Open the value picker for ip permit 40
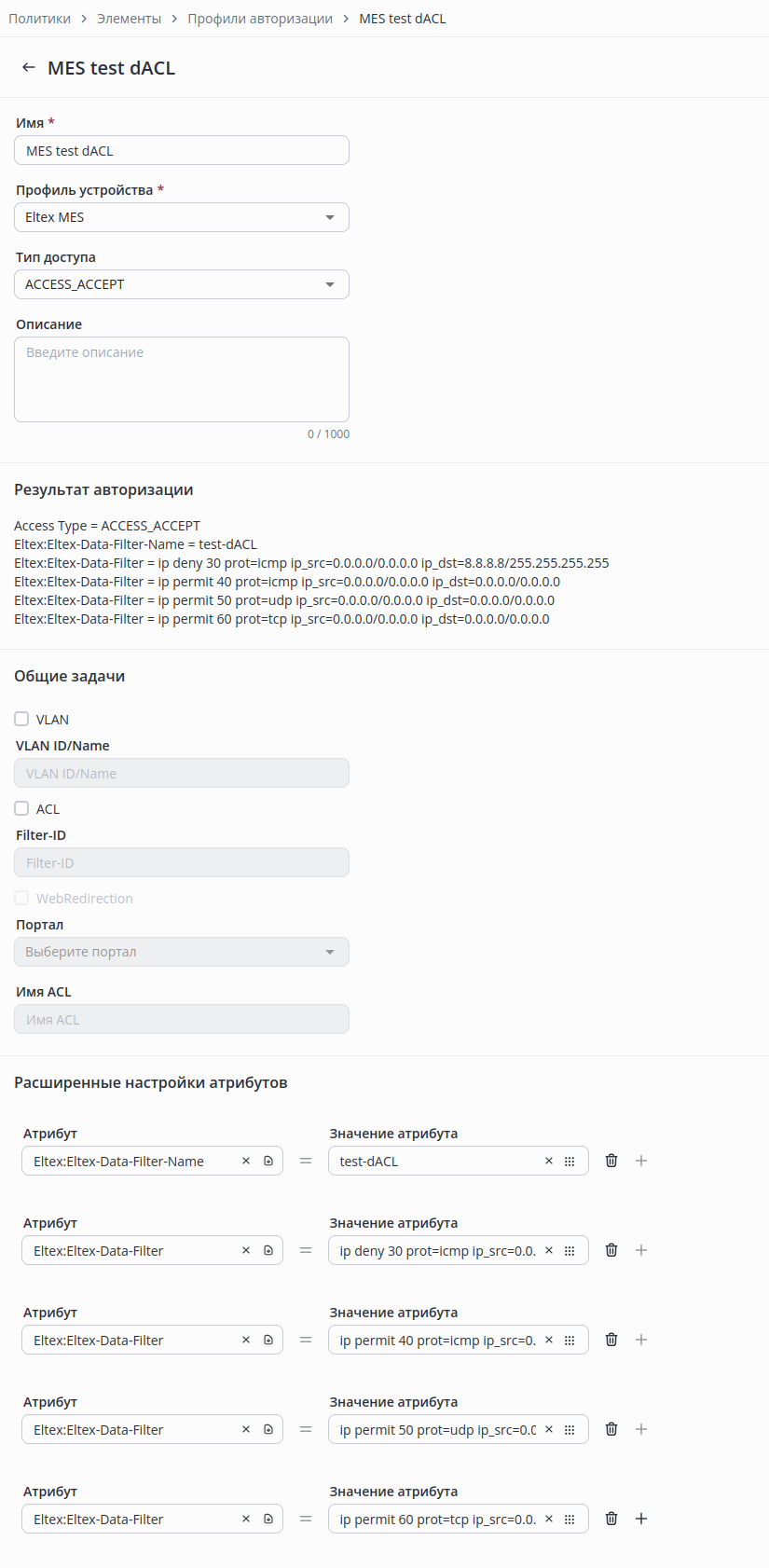This screenshot has height=1568, width=769. tap(570, 1340)
